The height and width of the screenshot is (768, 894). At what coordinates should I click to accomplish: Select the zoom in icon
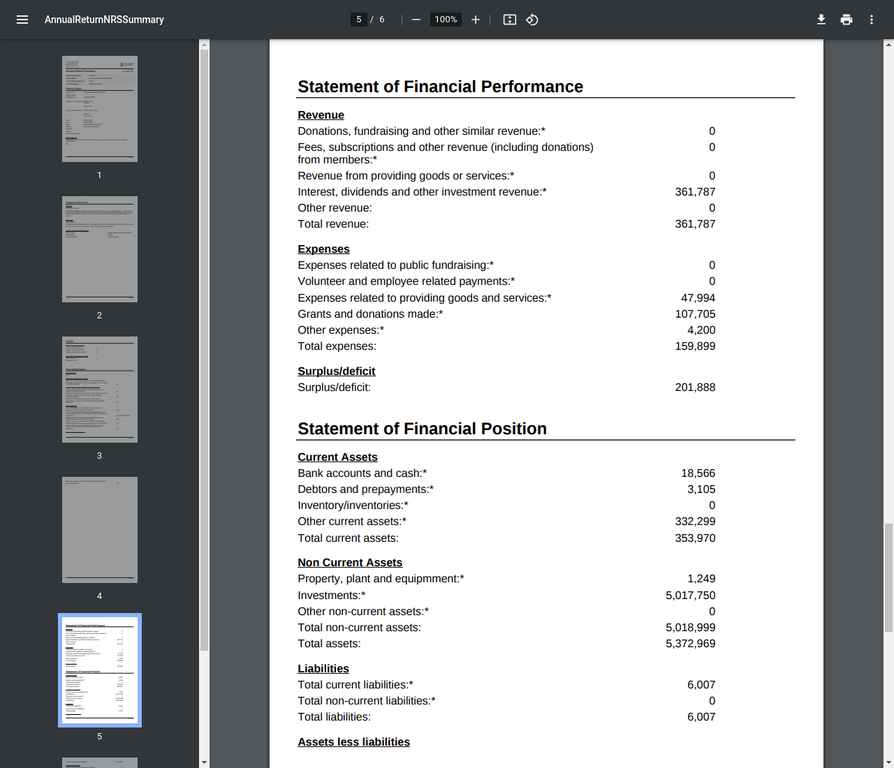475,18
